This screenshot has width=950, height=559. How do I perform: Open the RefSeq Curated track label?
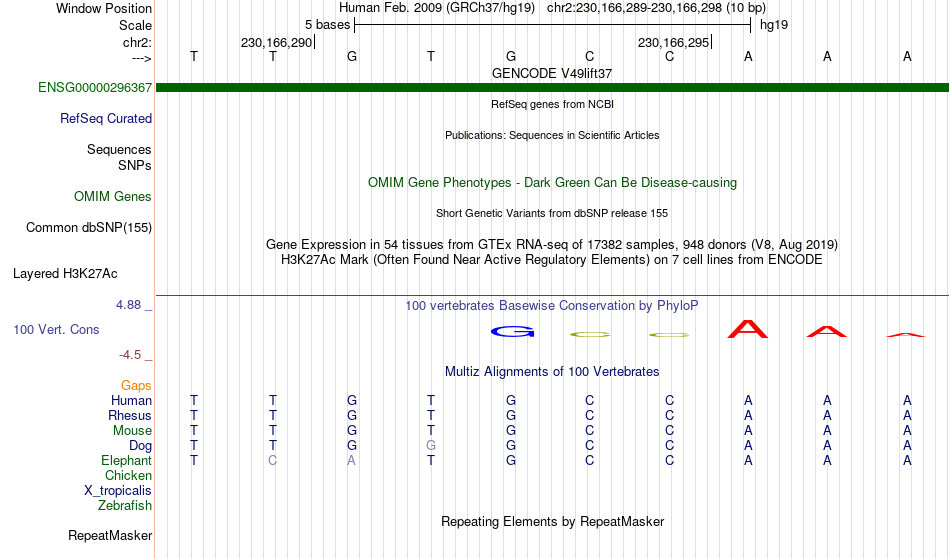pyautogui.click(x=105, y=118)
